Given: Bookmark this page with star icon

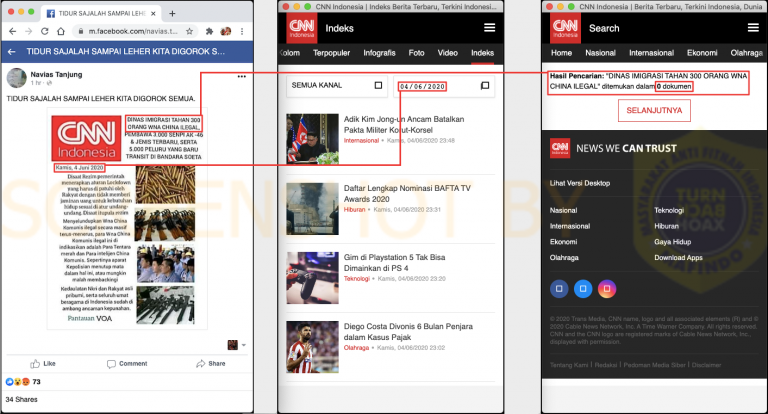Looking at the screenshot, I should (x=189, y=31).
